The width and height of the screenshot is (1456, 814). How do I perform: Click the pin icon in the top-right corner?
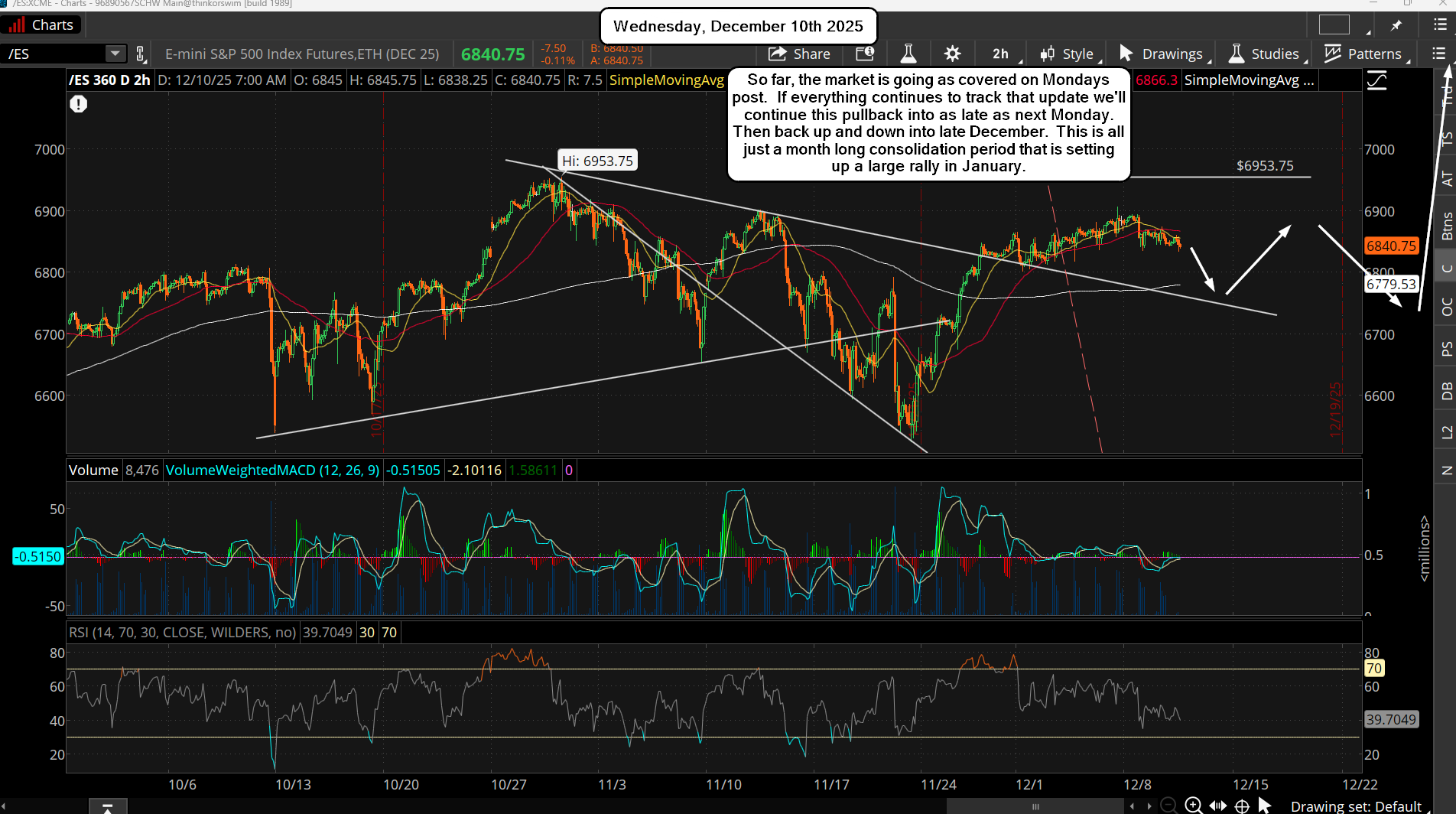(x=1396, y=24)
